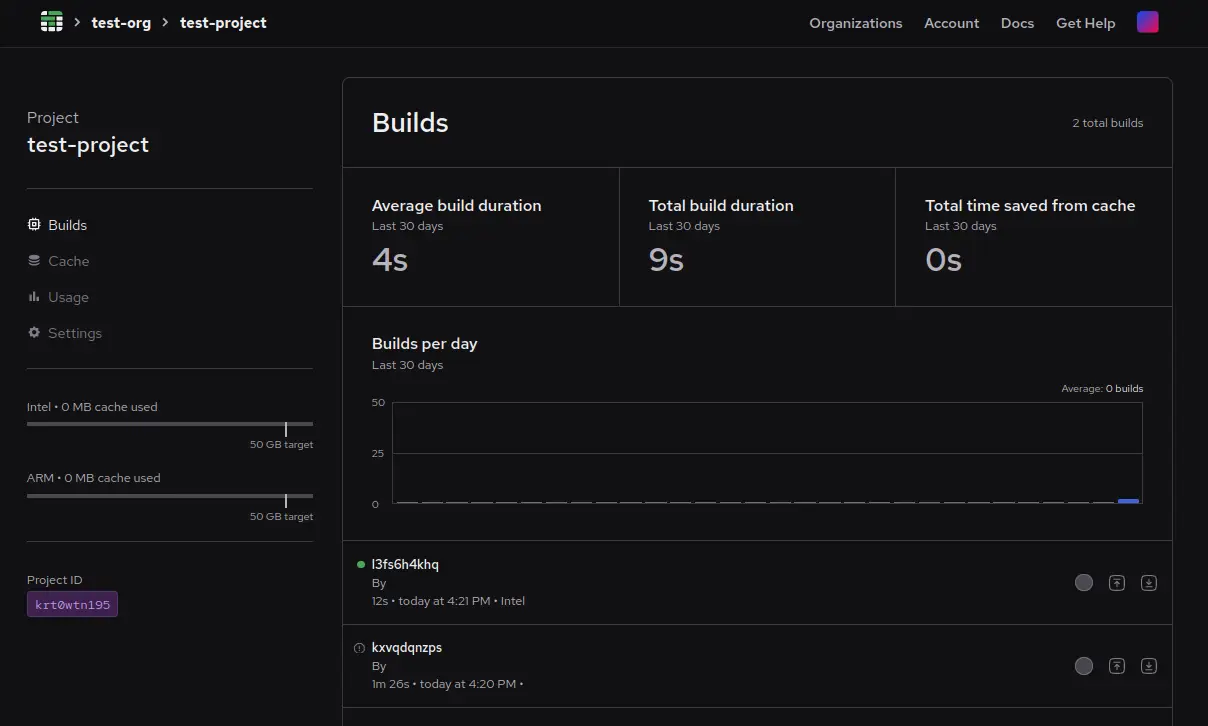Click Get Help in the top bar

pos(1085,23)
